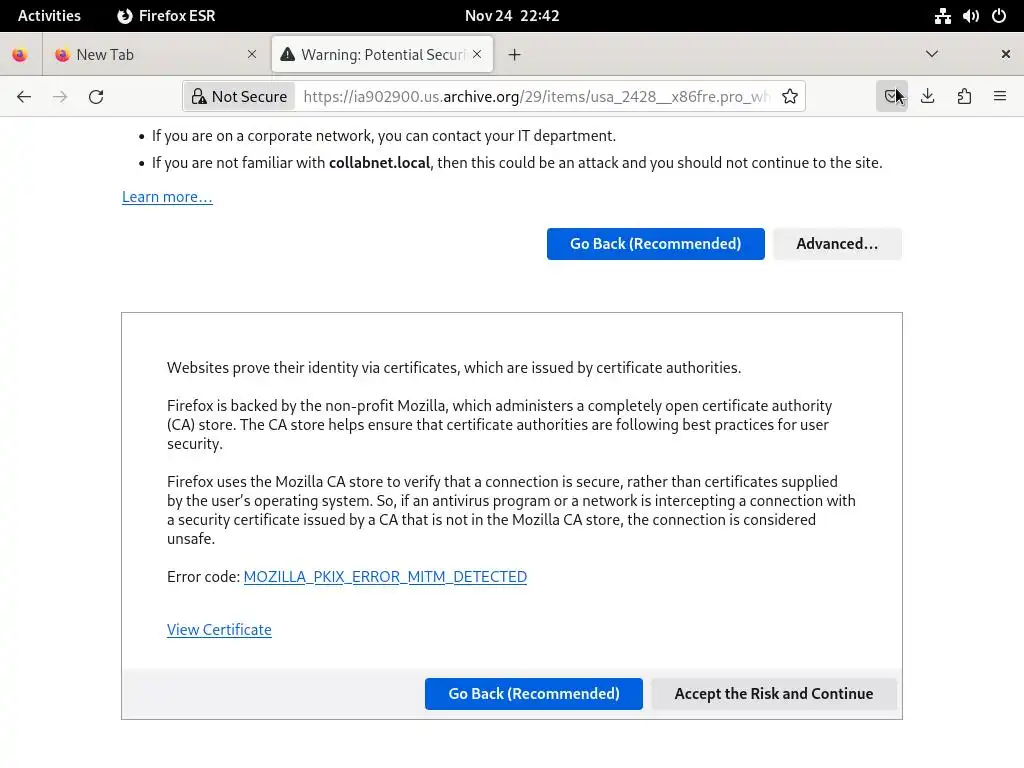
Task: Reload the current page
Action: [96, 97]
